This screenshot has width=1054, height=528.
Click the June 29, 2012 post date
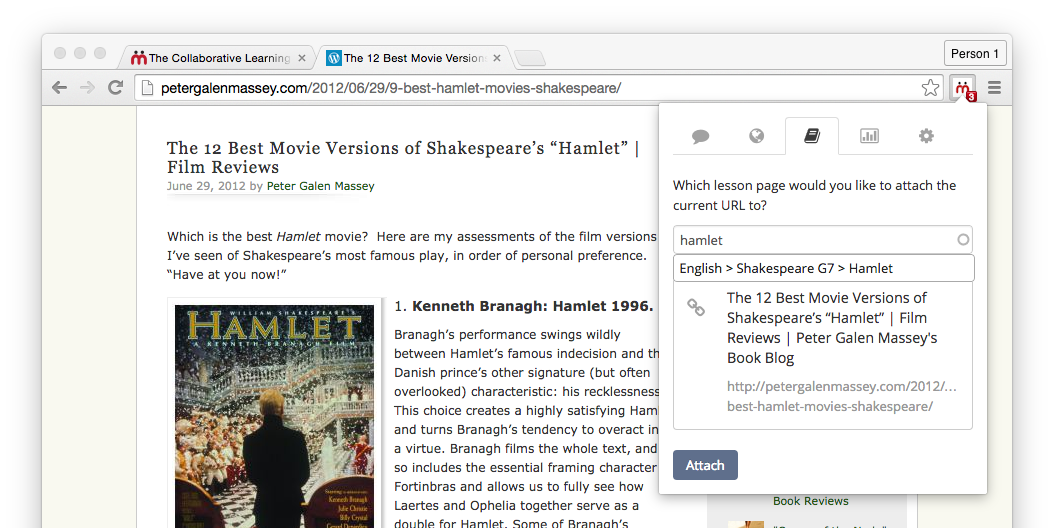206,186
